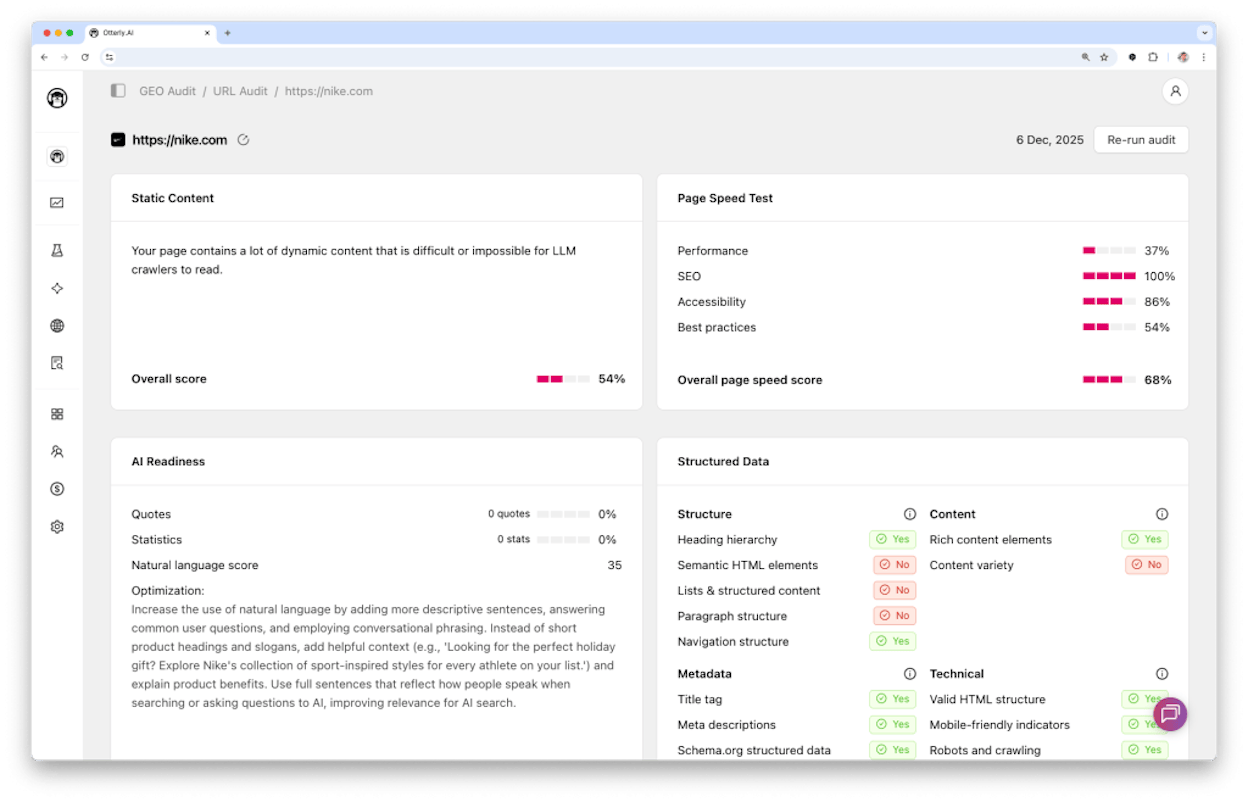The image size is (1248, 802).
Task: Click the '0 stats' label
Action: [x=514, y=539]
